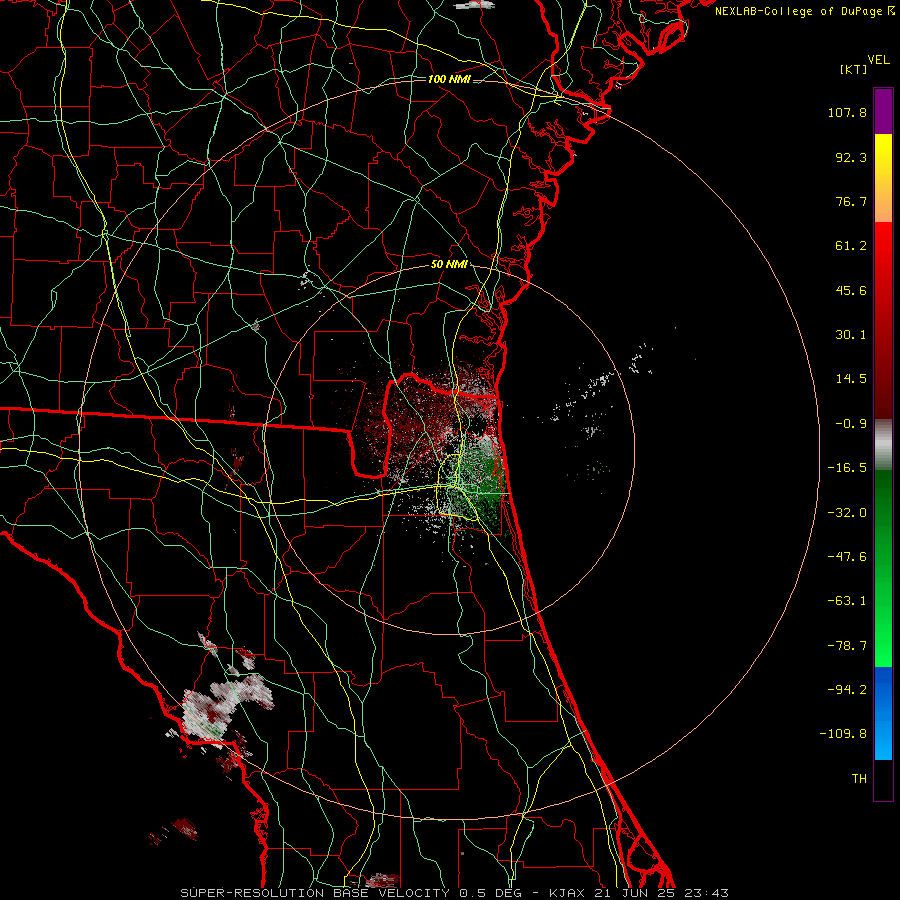This screenshot has height=900, width=900.
Task: Click the NEXLAB-College of DuPage watermark text
Action: coord(798,11)
